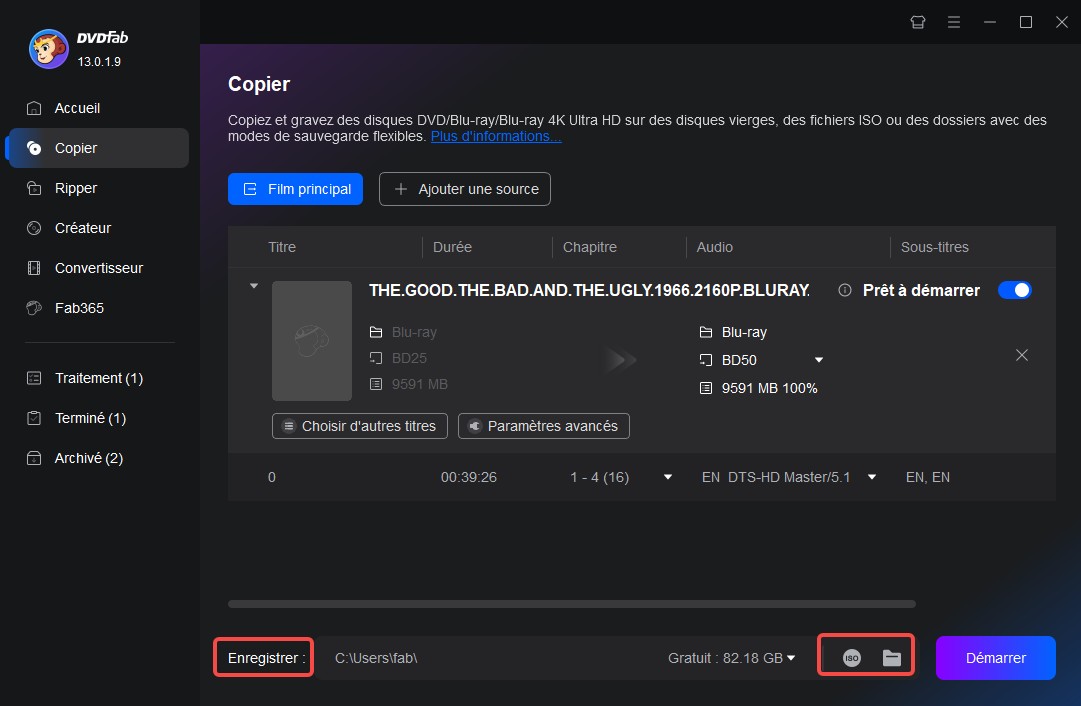Screen dimensions: 1081x706
Task: Collapse the title row with triangle expander
Action: 254,285
